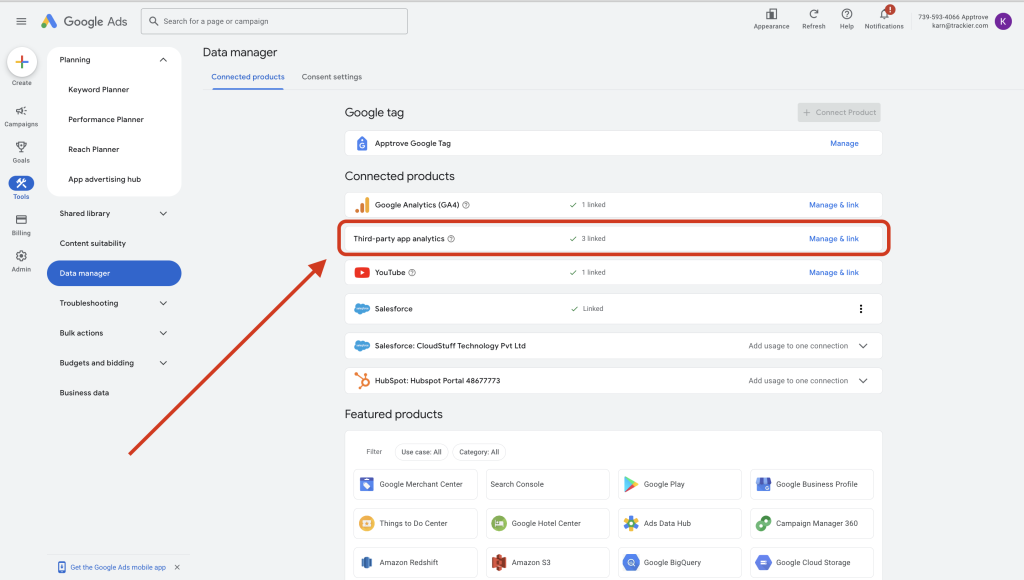Select Things to Do Center product
1024x580 pixels.
pos(415,524)
